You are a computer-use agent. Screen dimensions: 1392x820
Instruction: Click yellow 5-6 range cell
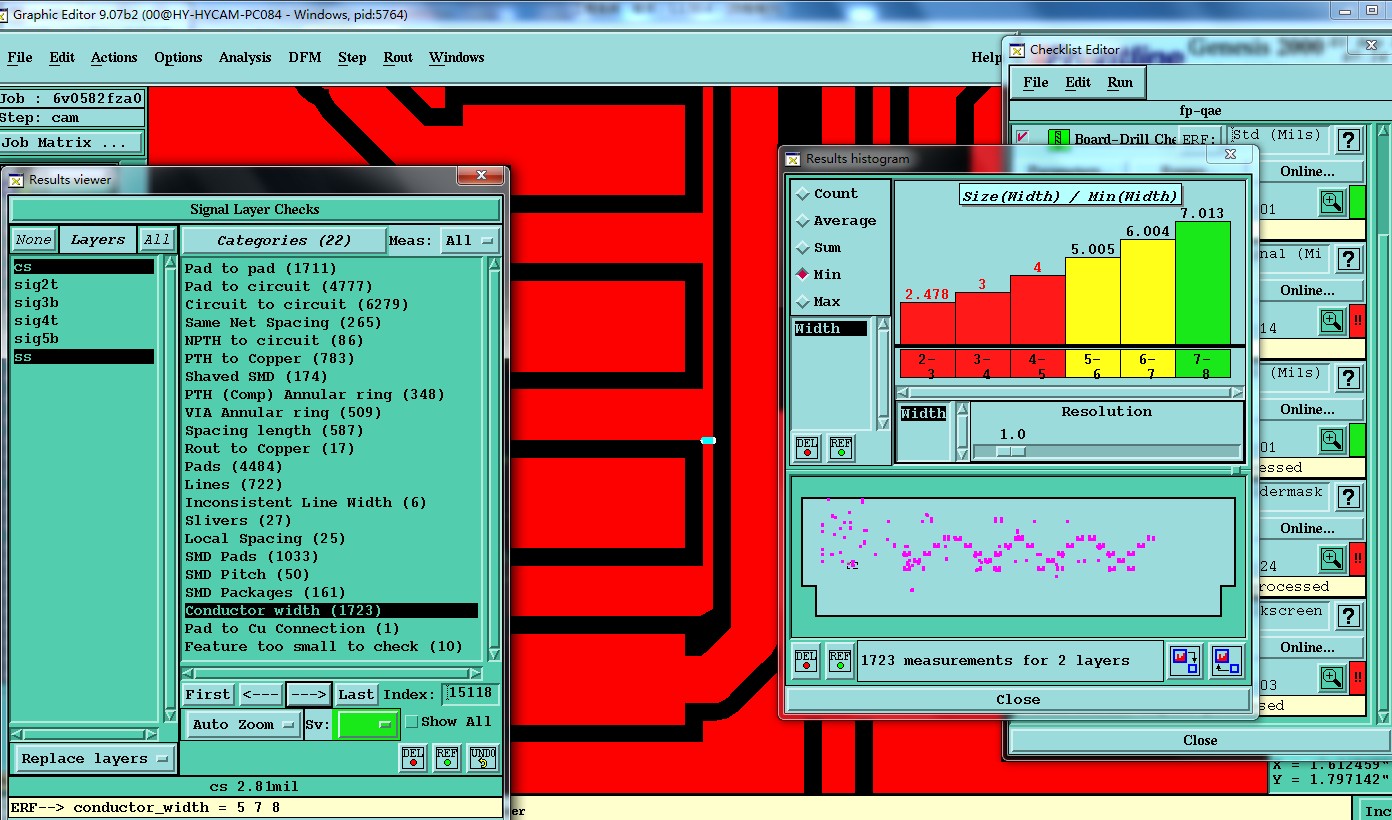(1093, 363)
